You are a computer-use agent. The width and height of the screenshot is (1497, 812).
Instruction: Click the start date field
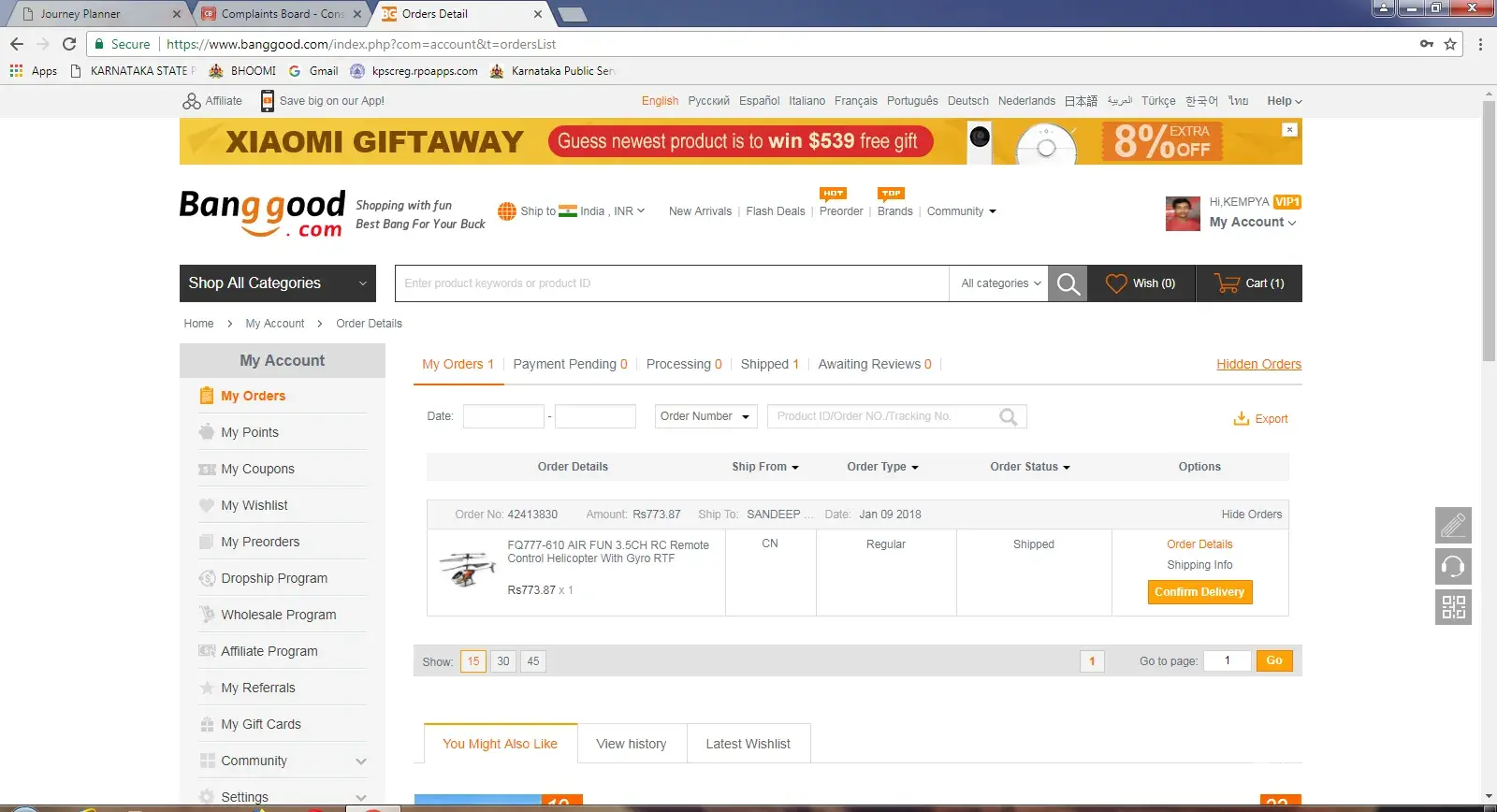[x=503, y=416]
